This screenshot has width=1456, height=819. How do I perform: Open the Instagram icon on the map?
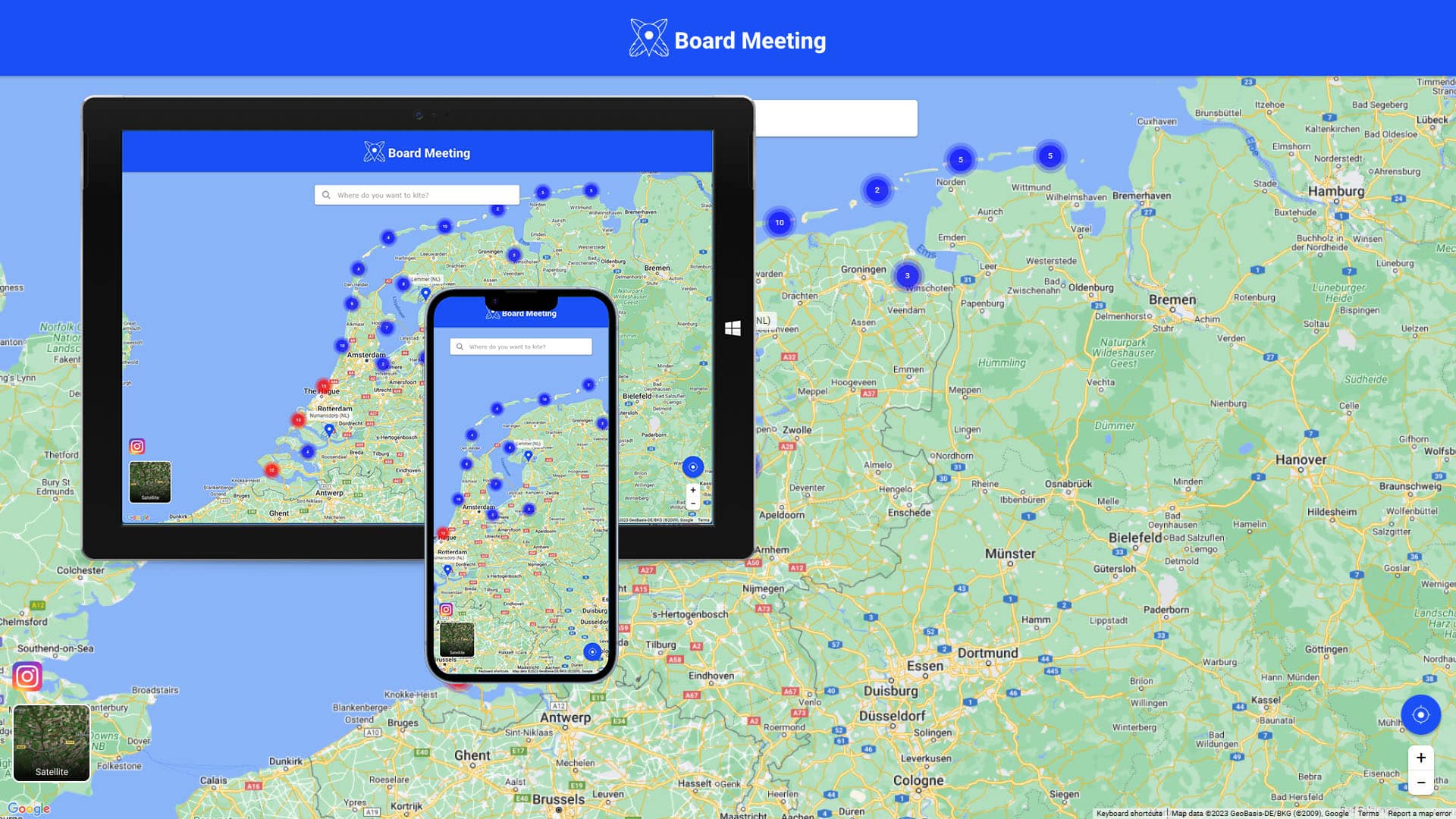point(27,676)
